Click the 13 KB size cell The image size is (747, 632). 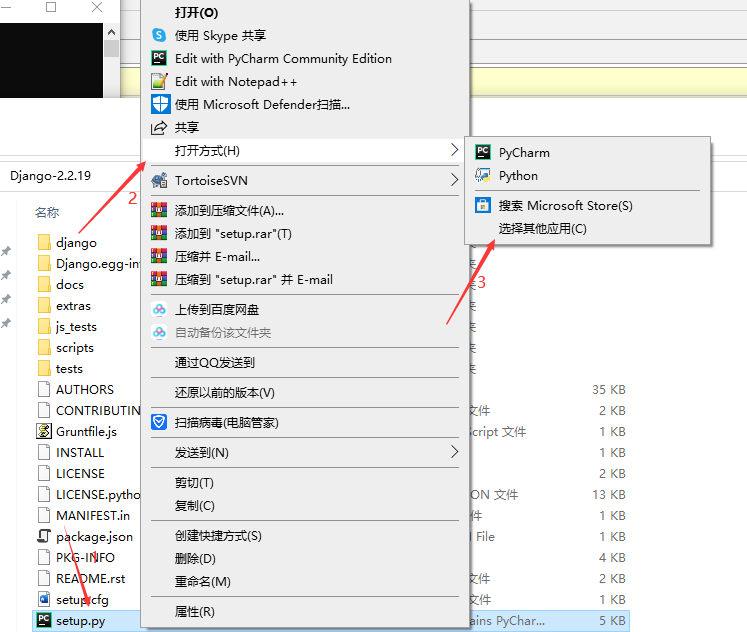(609, 494)
